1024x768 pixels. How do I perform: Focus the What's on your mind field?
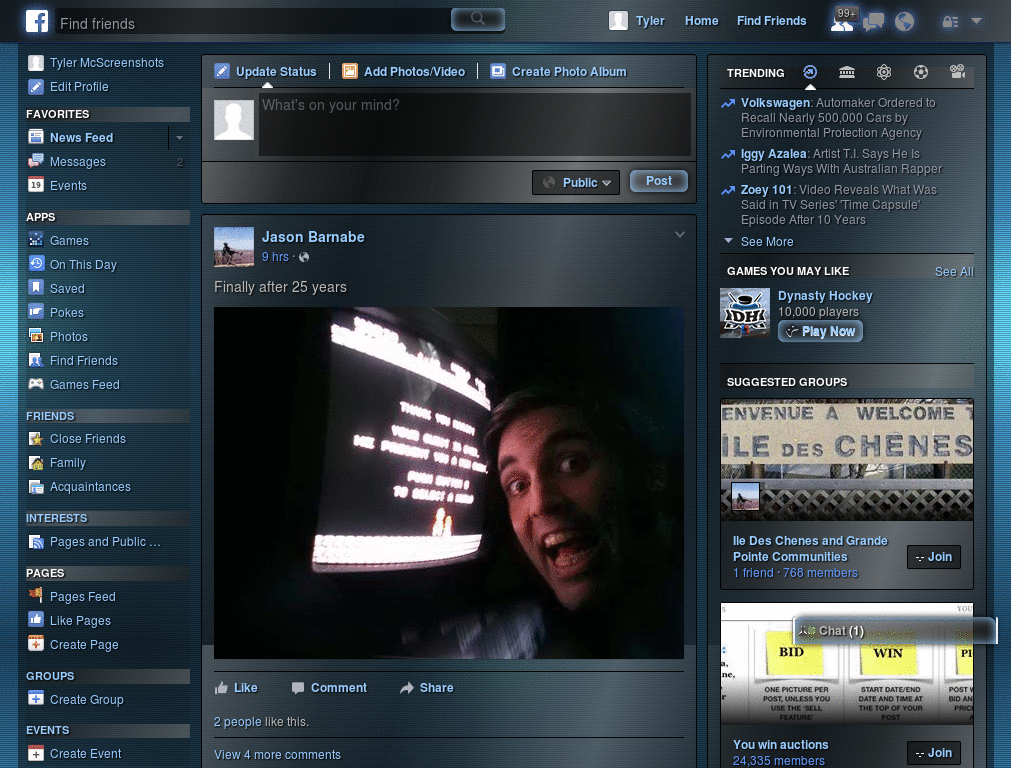[x=475, y=124]
